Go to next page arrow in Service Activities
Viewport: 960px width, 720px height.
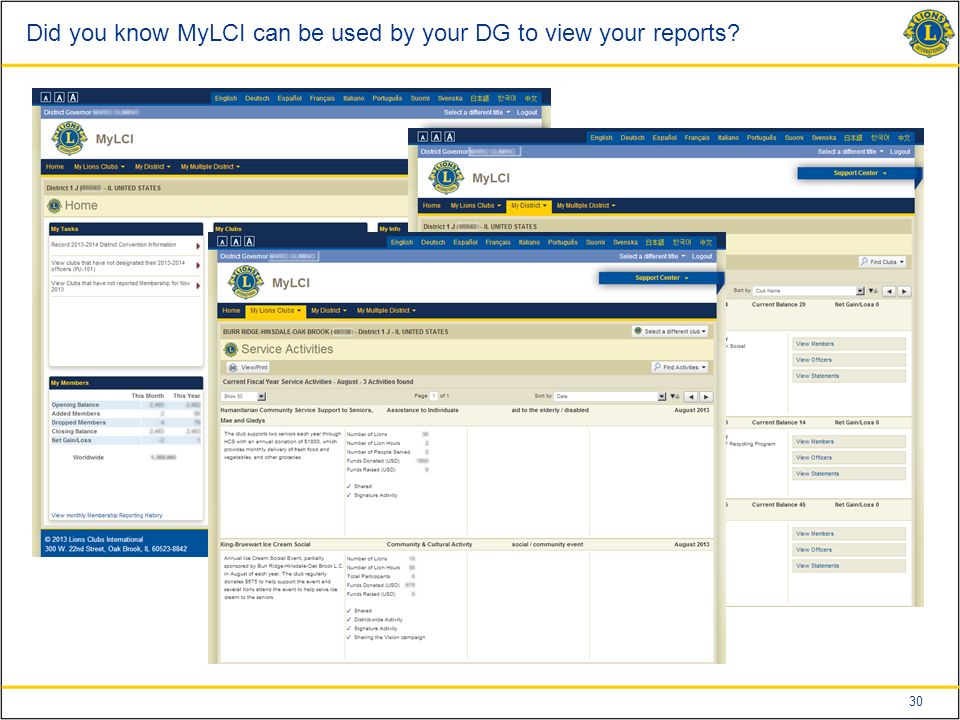(706, 397)
